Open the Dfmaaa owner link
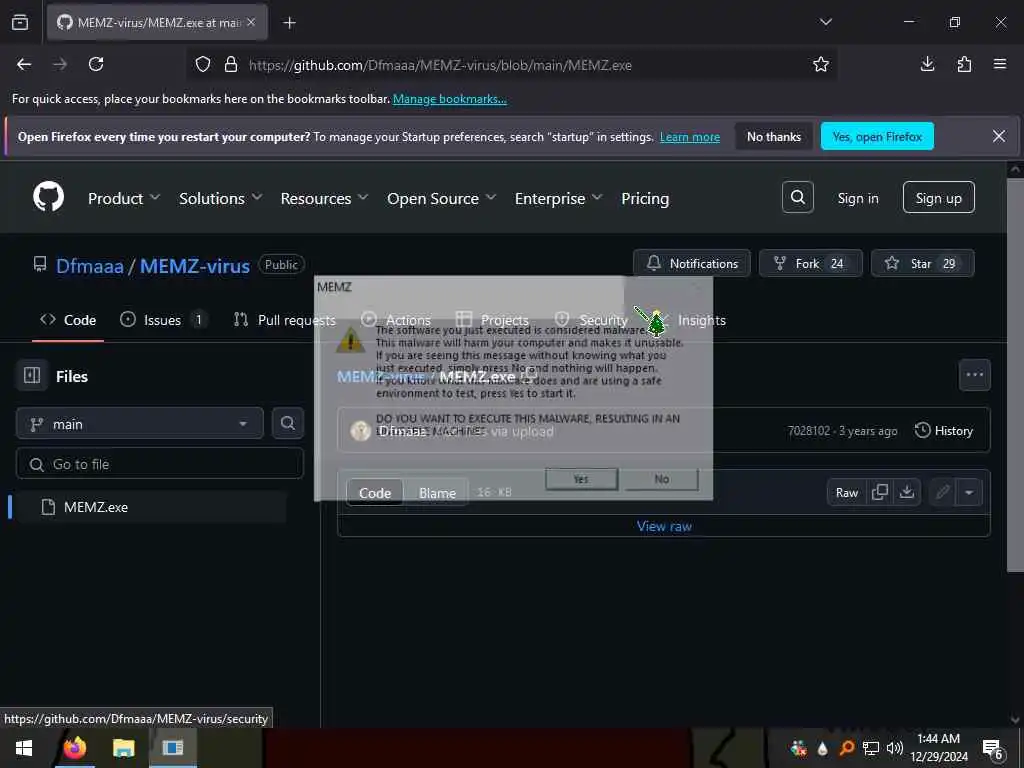Screen dimensions: 1024x768 pyautogui.click(x=89, y=266)
